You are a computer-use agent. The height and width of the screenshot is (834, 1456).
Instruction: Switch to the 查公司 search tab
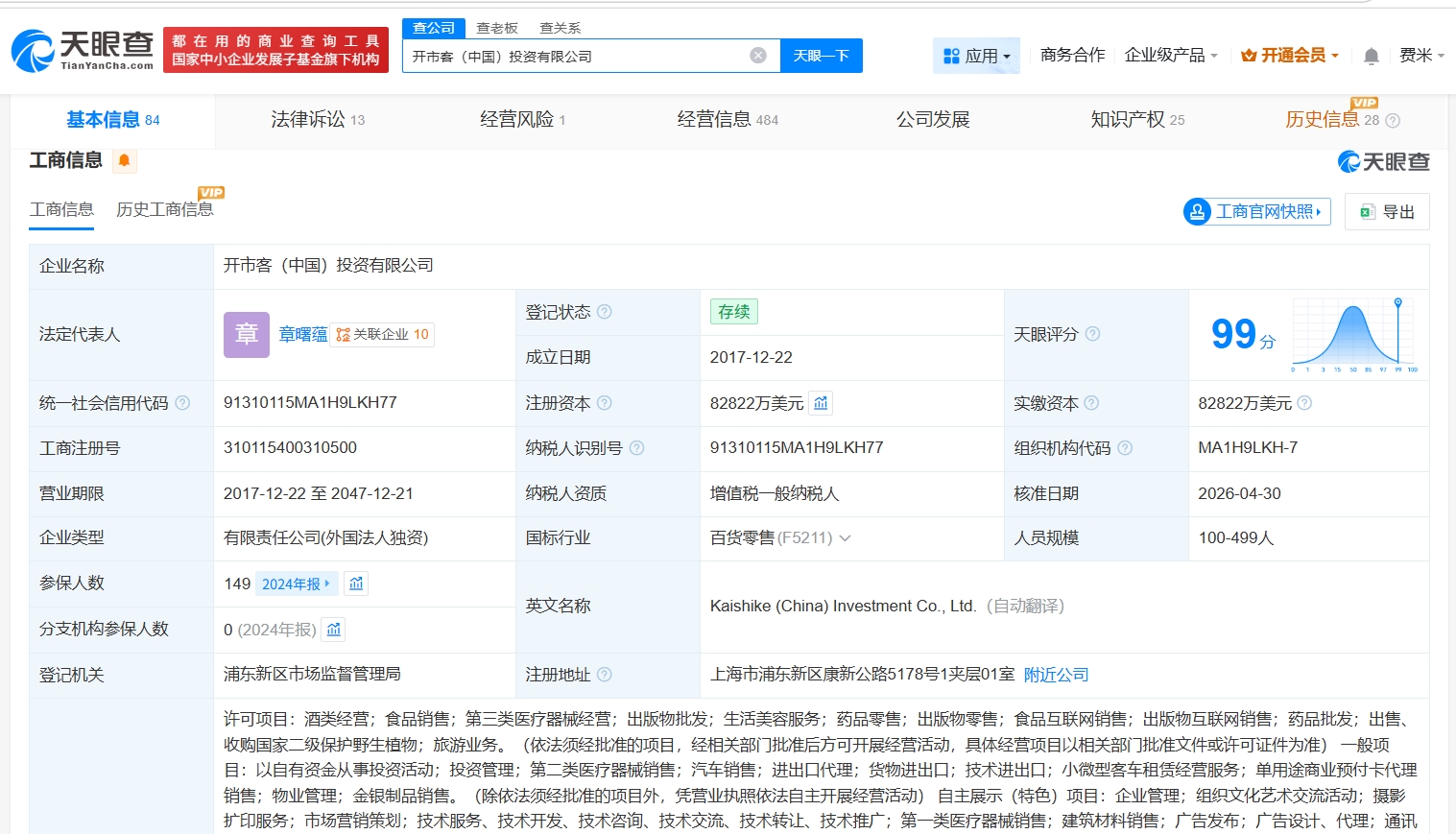[434, 28]
